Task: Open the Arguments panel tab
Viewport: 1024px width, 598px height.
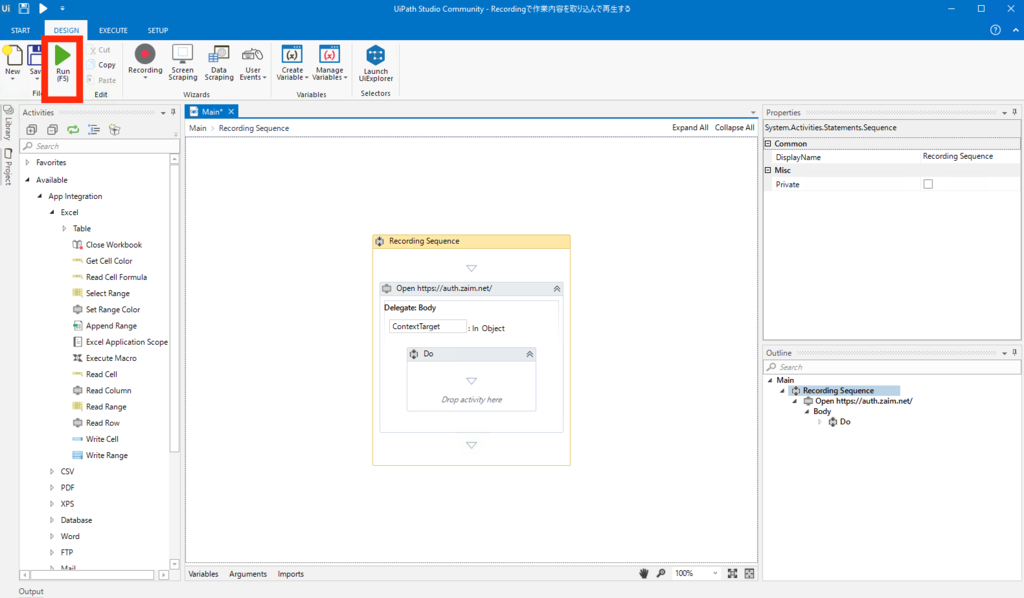Action: coord(248,574)
